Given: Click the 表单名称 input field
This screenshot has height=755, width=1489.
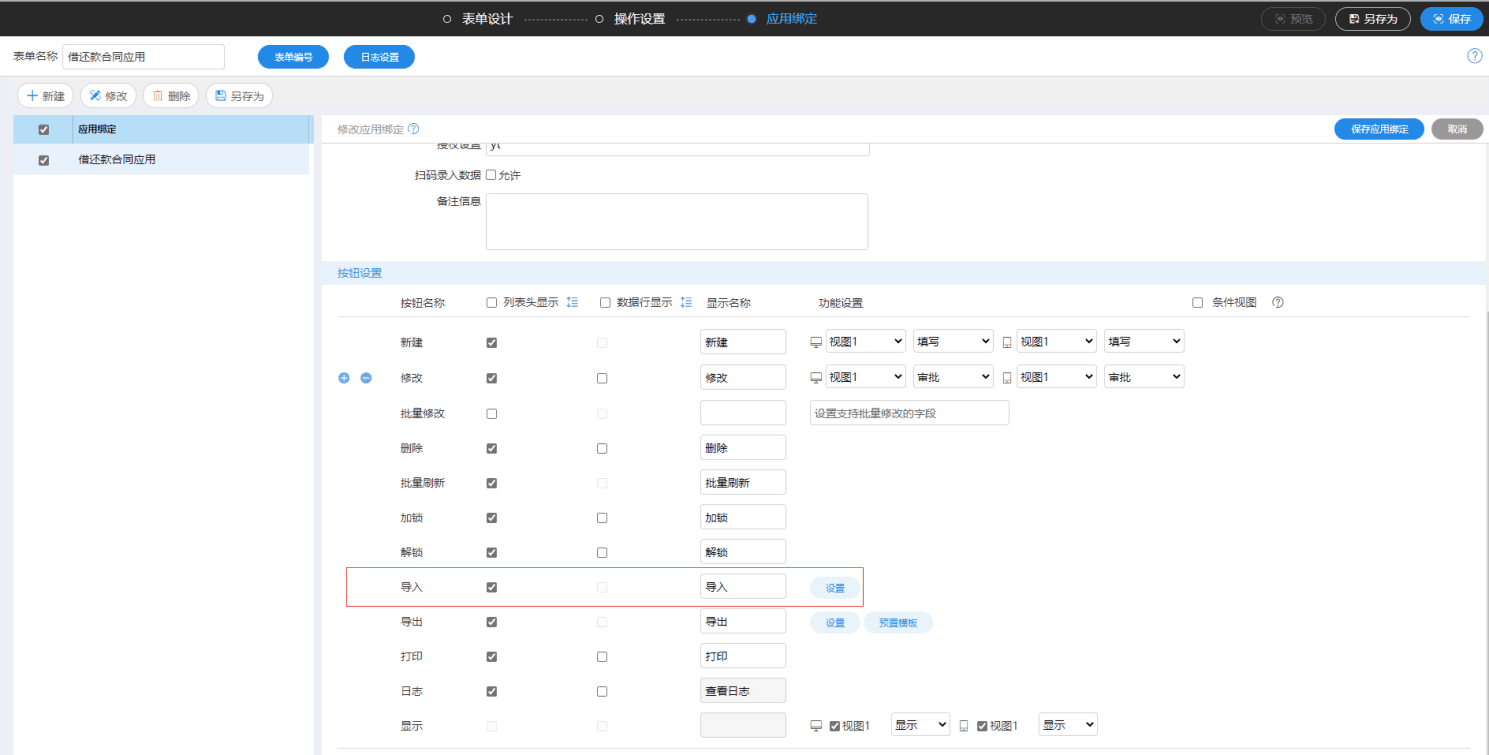Looking at the screenshot, I should click(143, 57).
